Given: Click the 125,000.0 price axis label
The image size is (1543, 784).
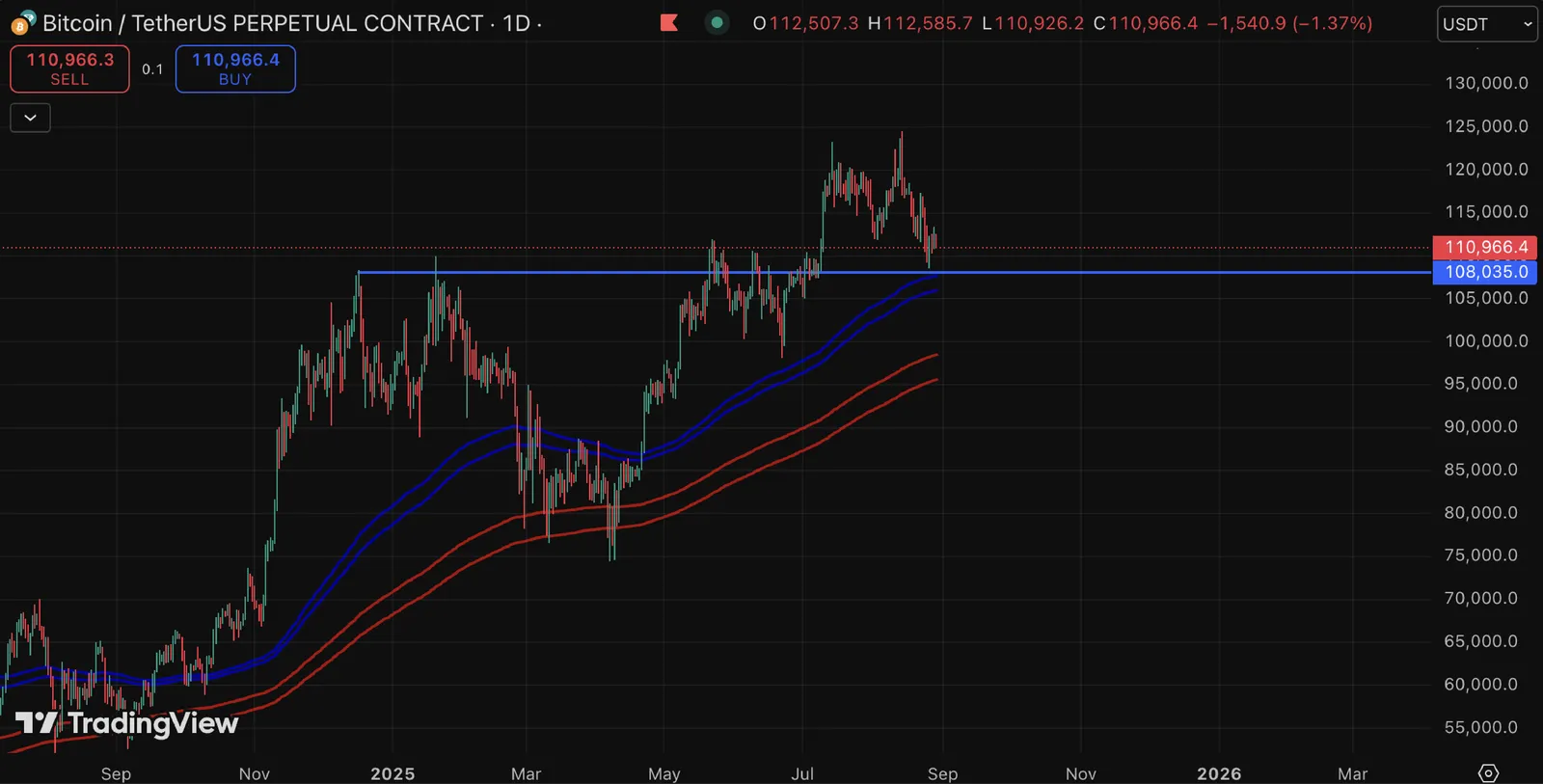Looking at the screenshot, I should coord(1486,126).
